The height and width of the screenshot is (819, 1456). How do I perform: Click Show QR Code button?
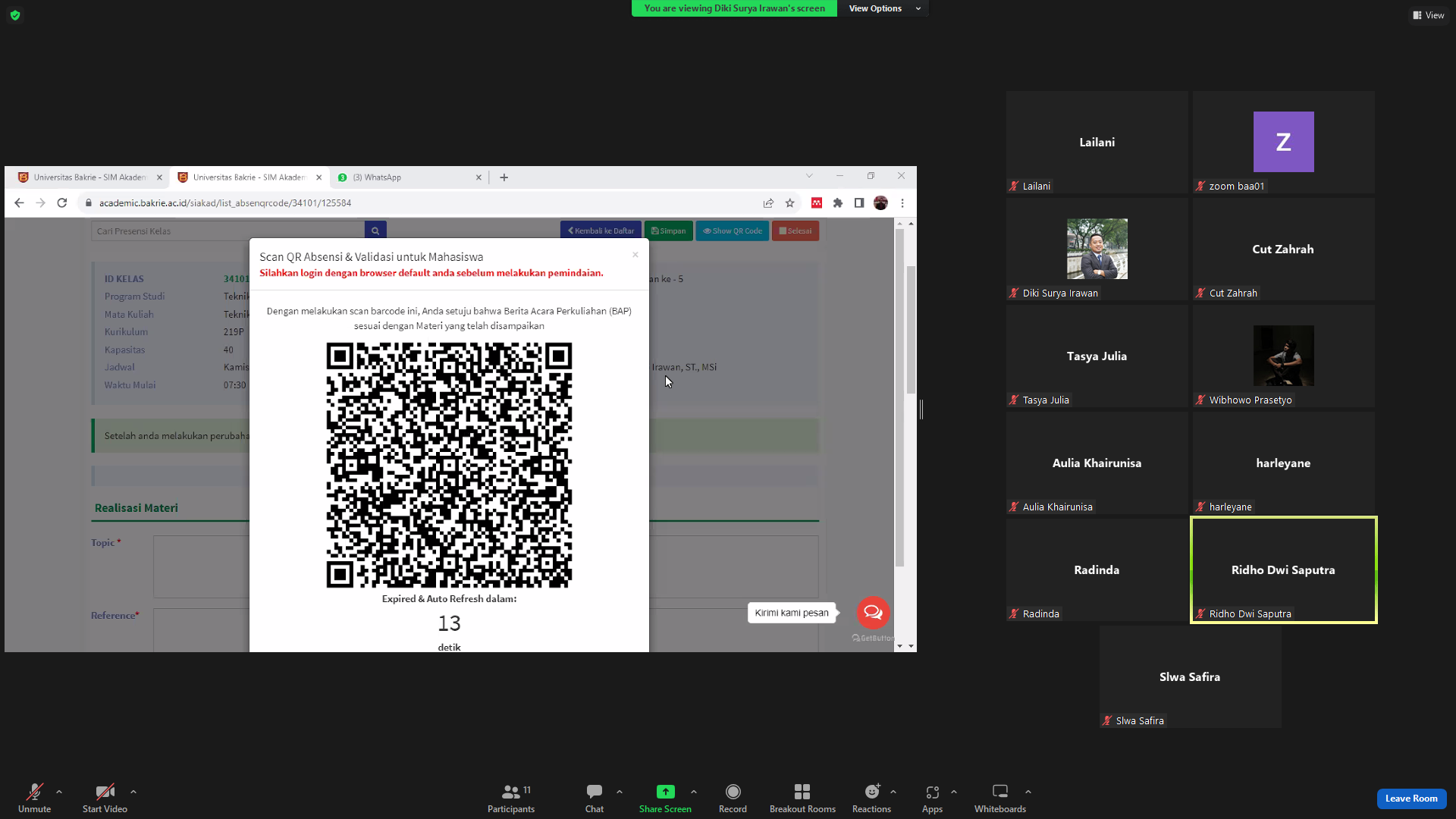(x=733, y=231)
